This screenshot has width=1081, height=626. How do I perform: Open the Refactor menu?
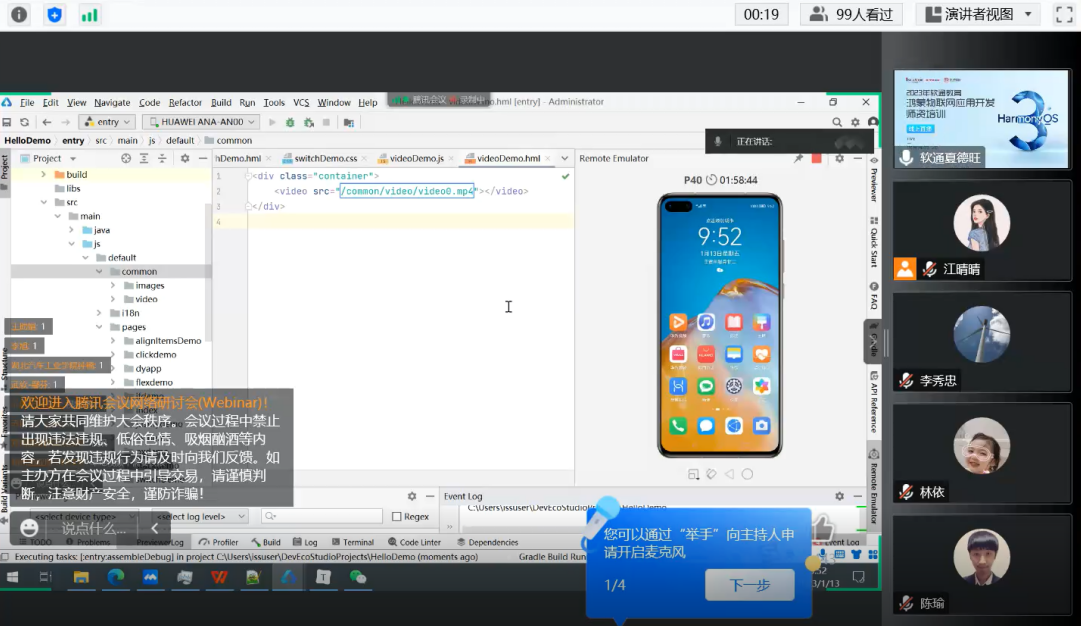[185, 102]
